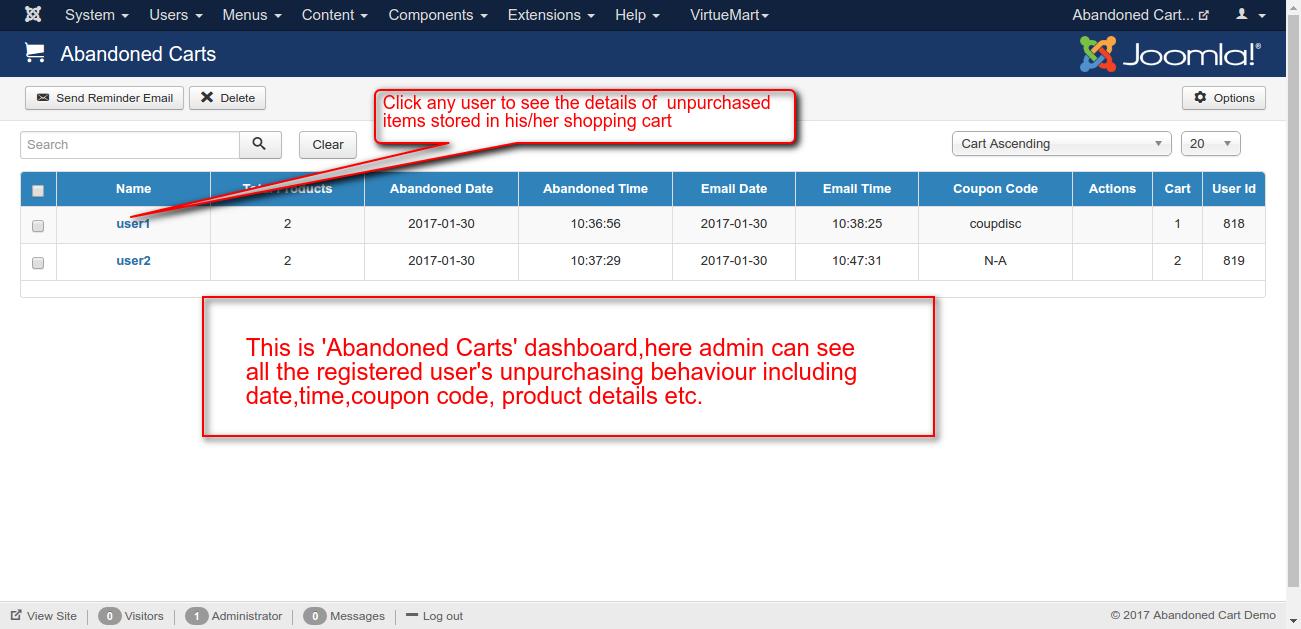Sort by the Email Date column header

[x=734, y=189]
